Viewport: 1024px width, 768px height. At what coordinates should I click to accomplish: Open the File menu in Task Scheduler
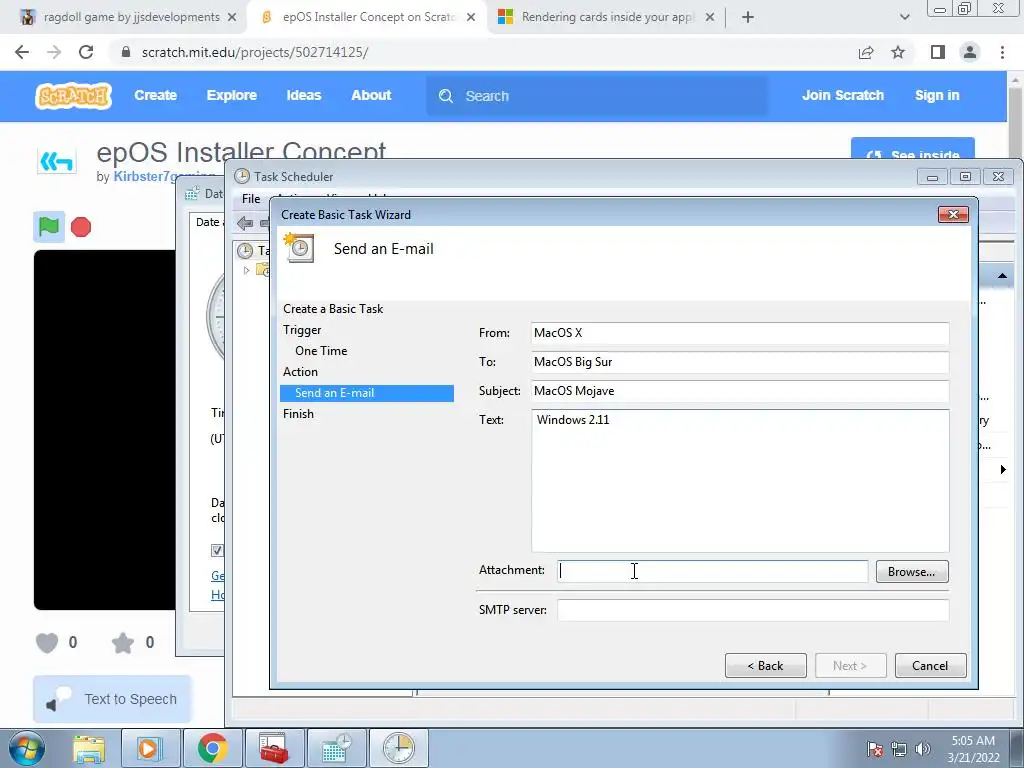[x=251, y=199]
